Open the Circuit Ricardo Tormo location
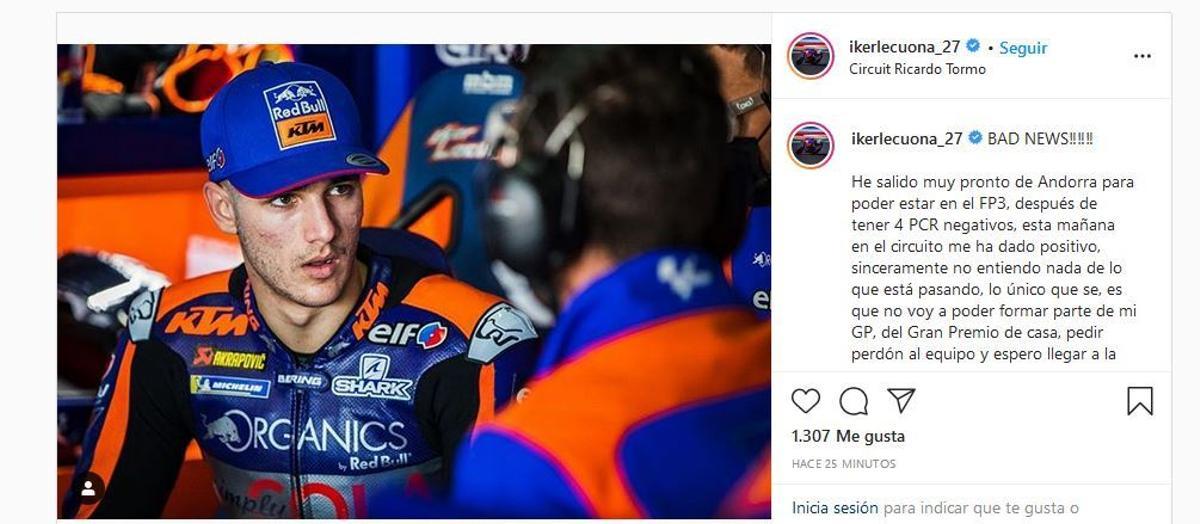 click(x=917, y=69)
